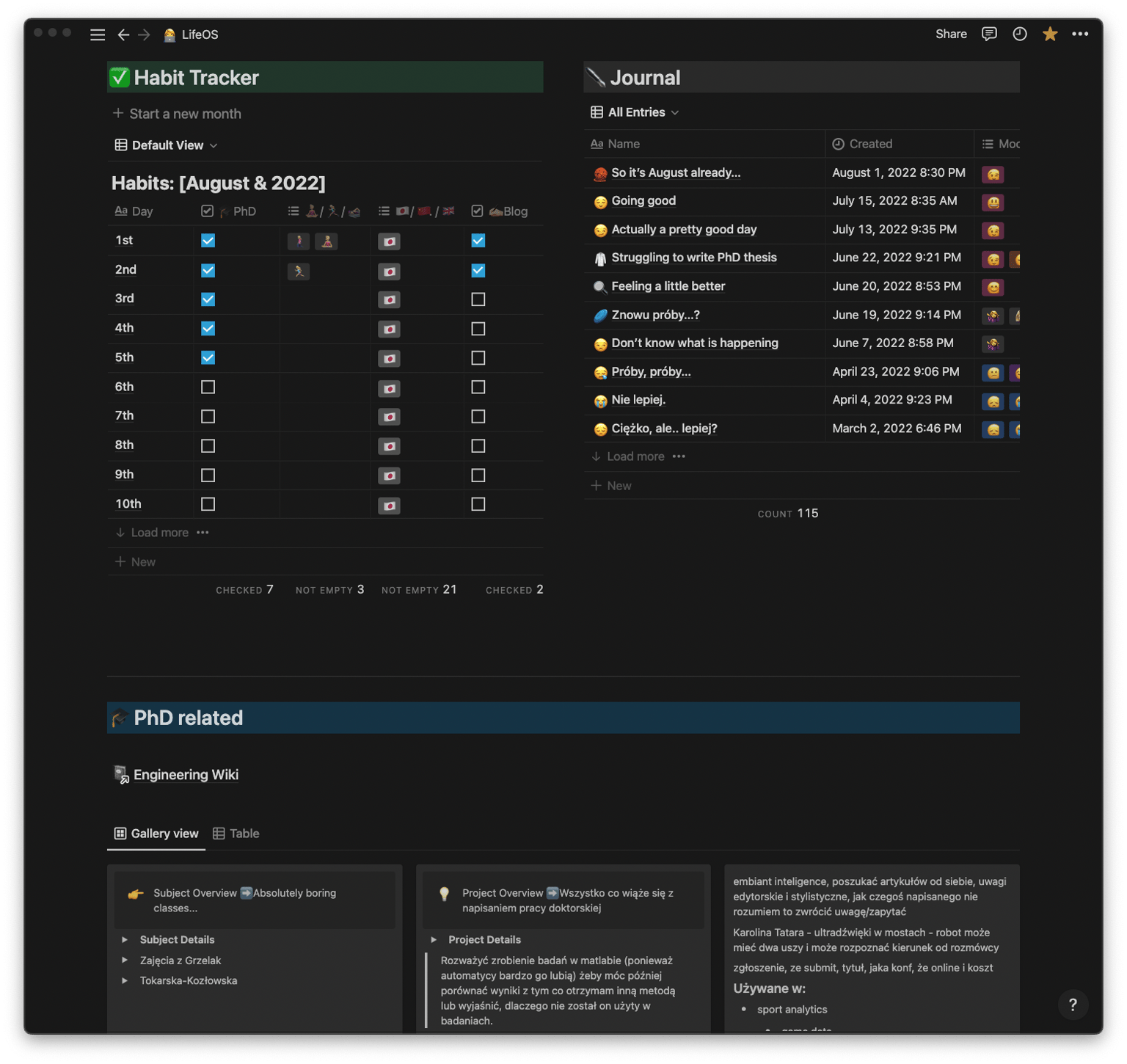Screen dimensions: 1127x1064
Task: Check the Blog checkbox for 3rd
Action: tap(478, 299)
